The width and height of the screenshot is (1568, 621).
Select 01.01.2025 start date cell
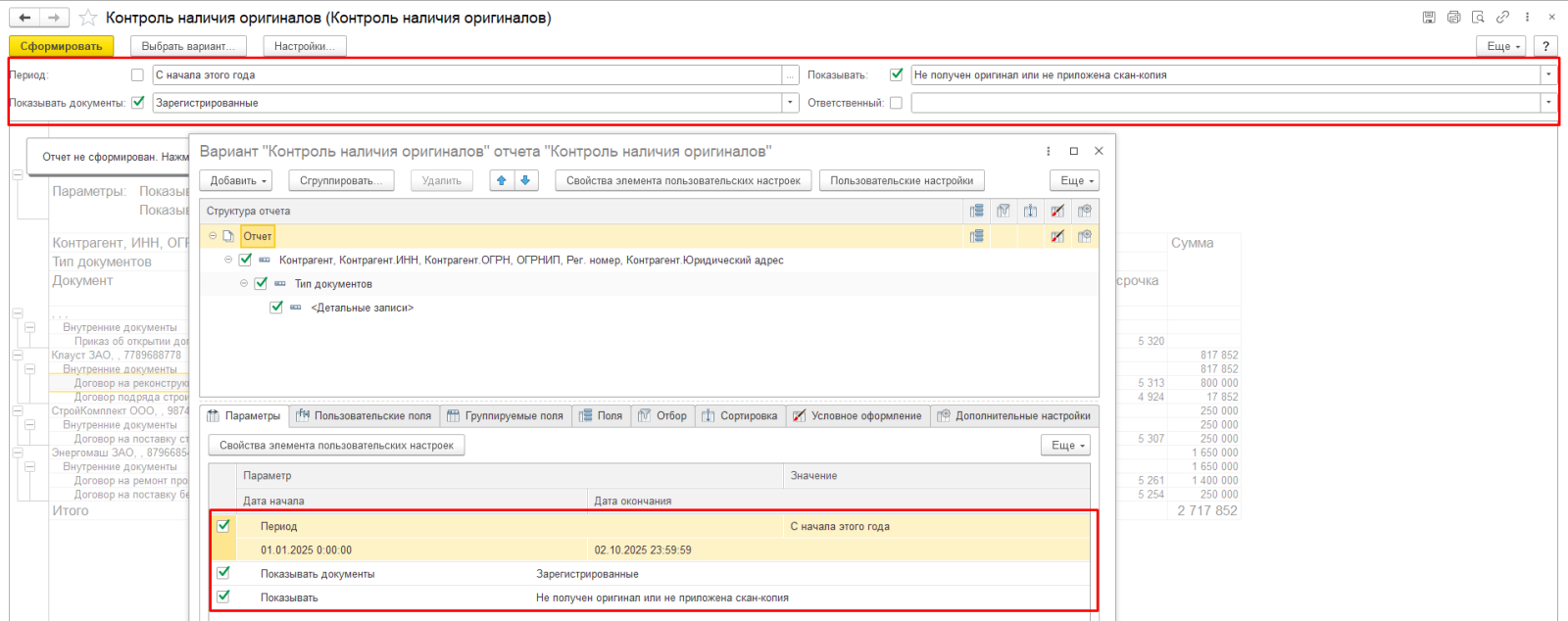click(306, 549)
